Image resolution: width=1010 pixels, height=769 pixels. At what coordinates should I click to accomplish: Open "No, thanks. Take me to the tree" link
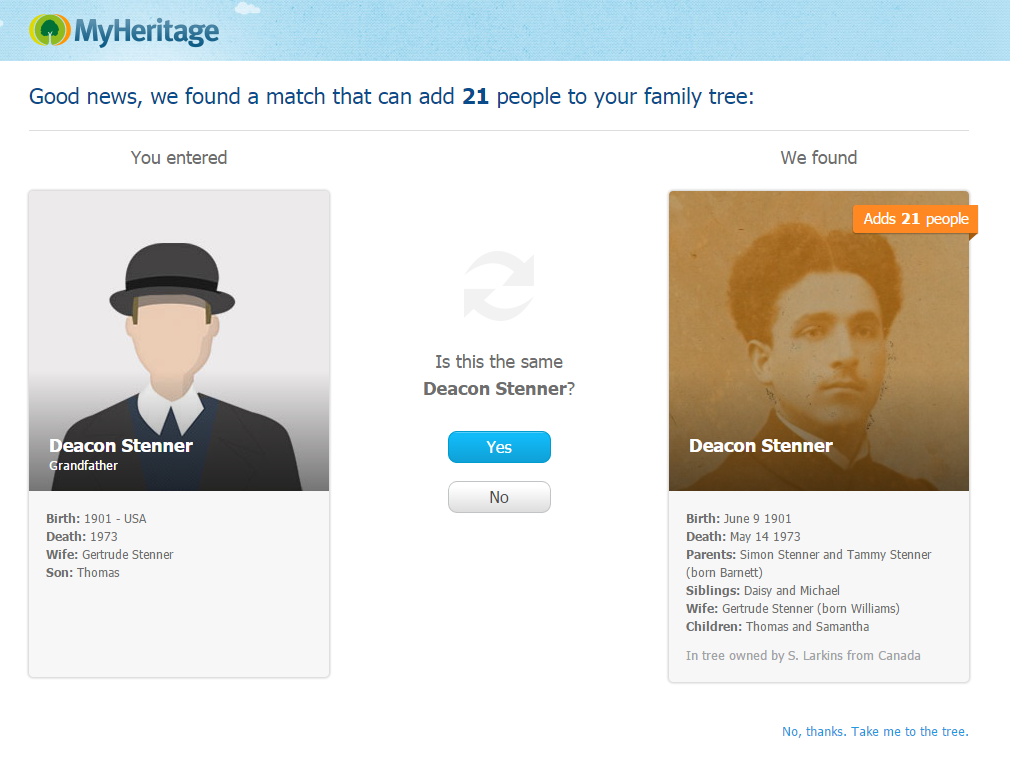(x=875, y=731)
